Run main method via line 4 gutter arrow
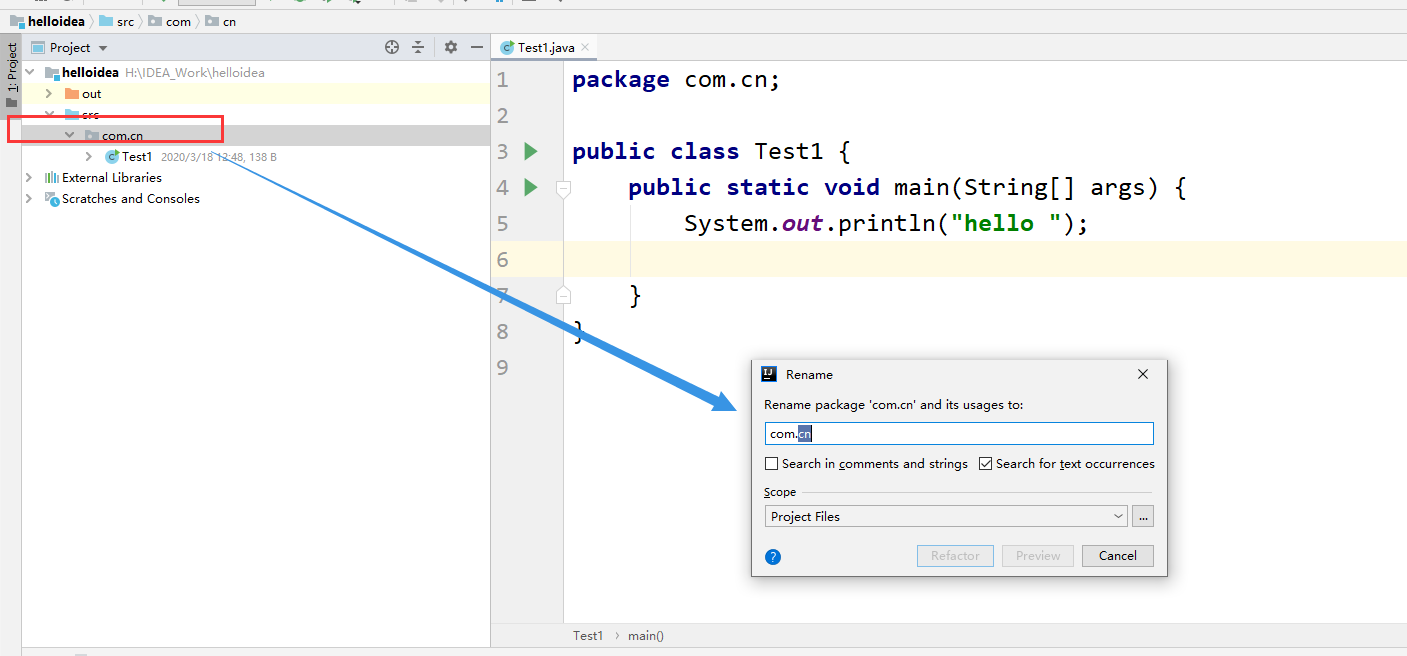 click(531, 187)
